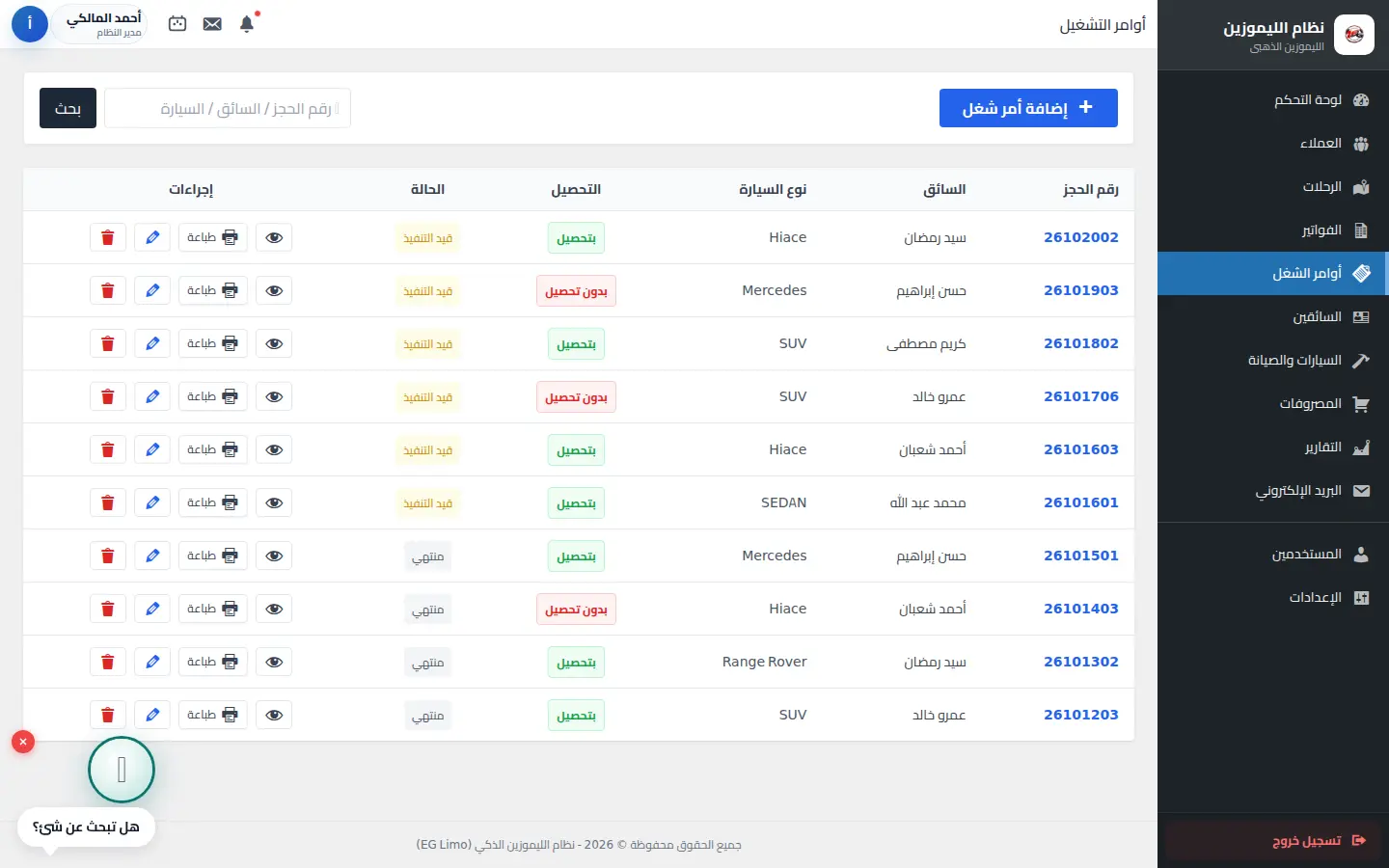Click the بحث search button
The image size is (1389, 868).
click(68, 108)
